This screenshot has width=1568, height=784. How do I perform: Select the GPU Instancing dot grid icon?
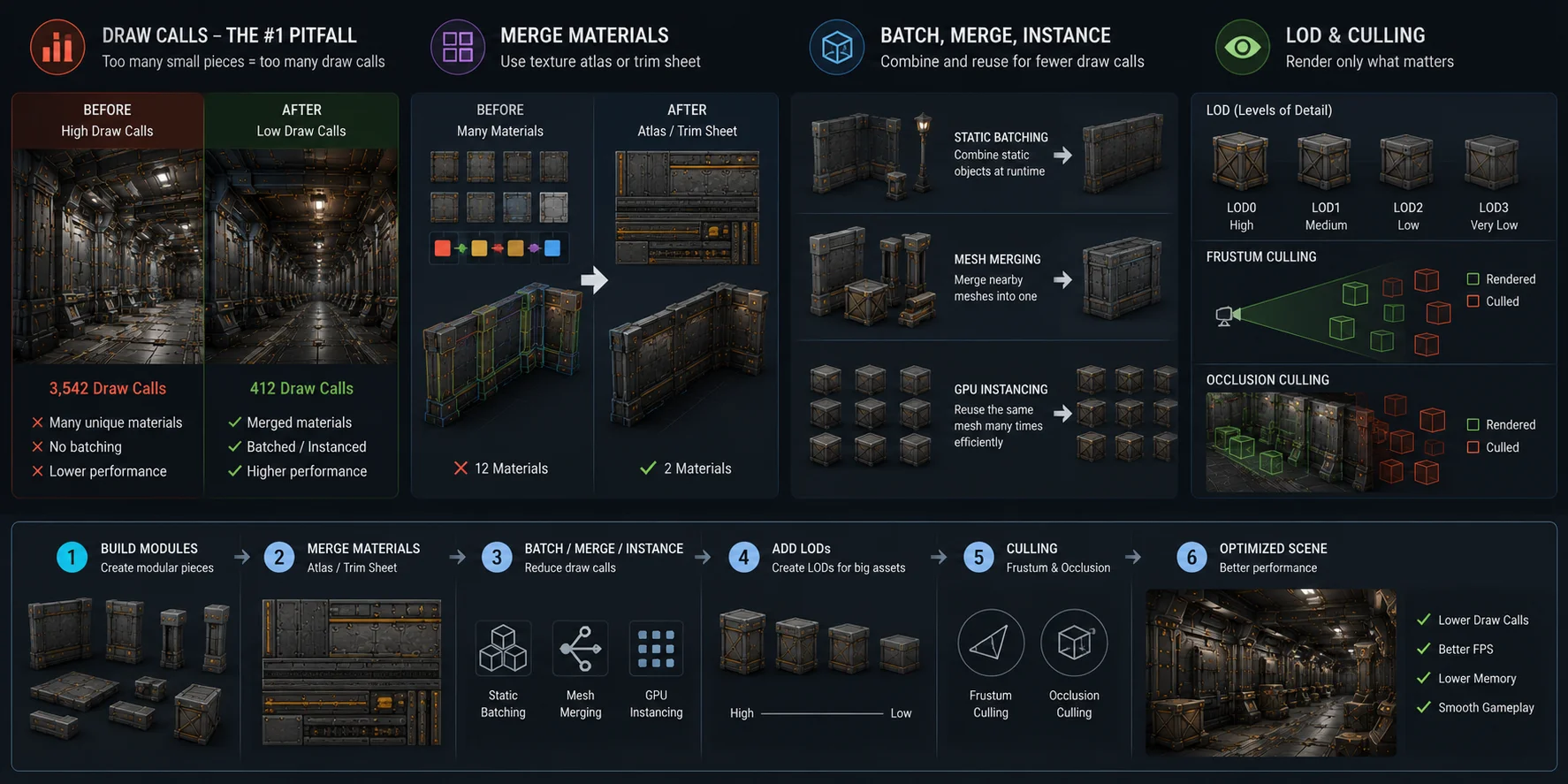tap(656, 649)
